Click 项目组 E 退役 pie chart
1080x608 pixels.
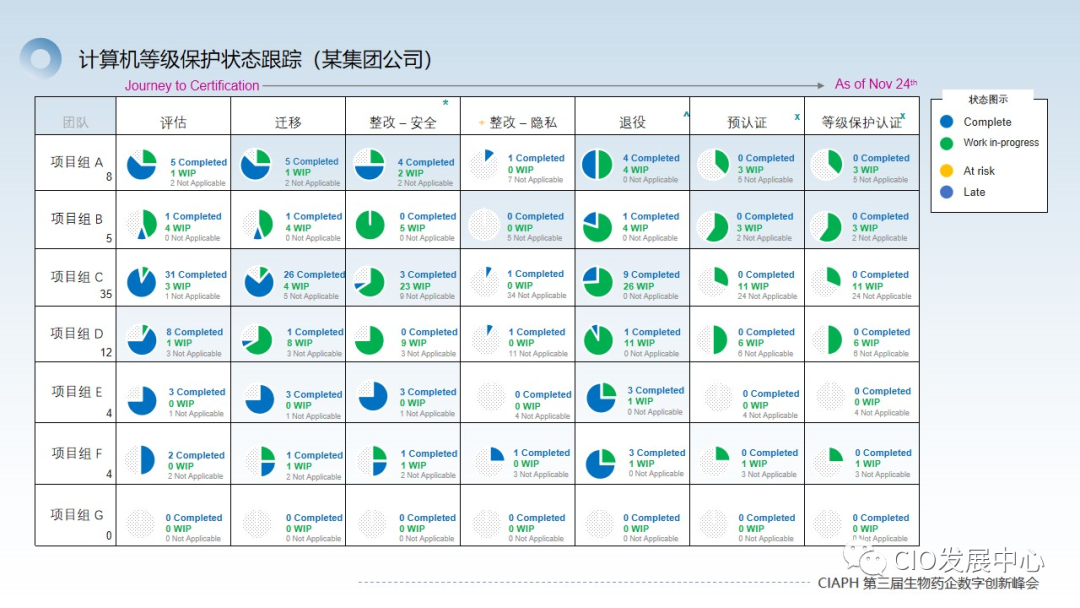tap(601, 398)
